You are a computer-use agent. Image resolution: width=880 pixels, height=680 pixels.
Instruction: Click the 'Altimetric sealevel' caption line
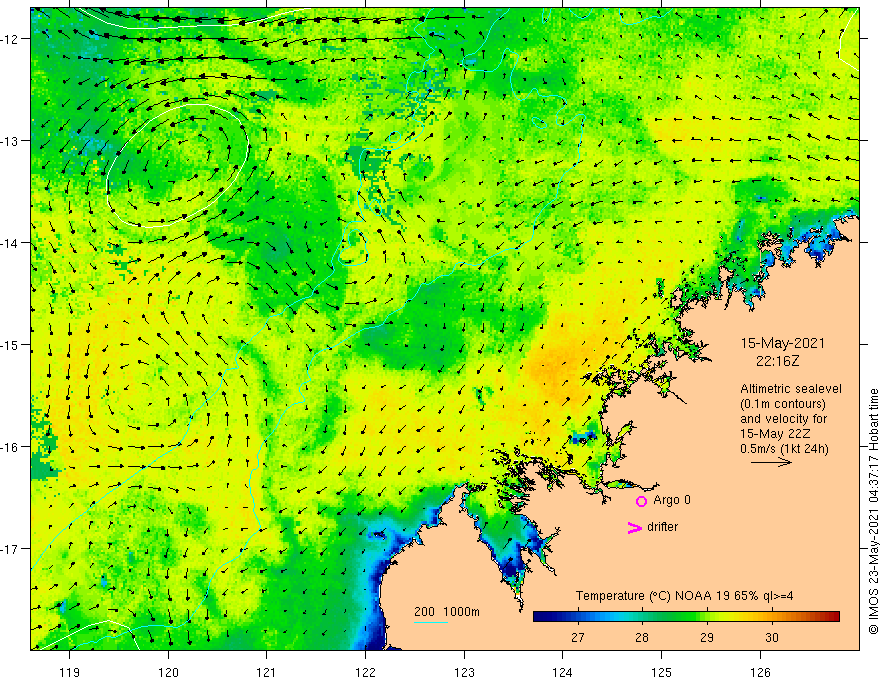pyautogui.click(x=791, y=389)
